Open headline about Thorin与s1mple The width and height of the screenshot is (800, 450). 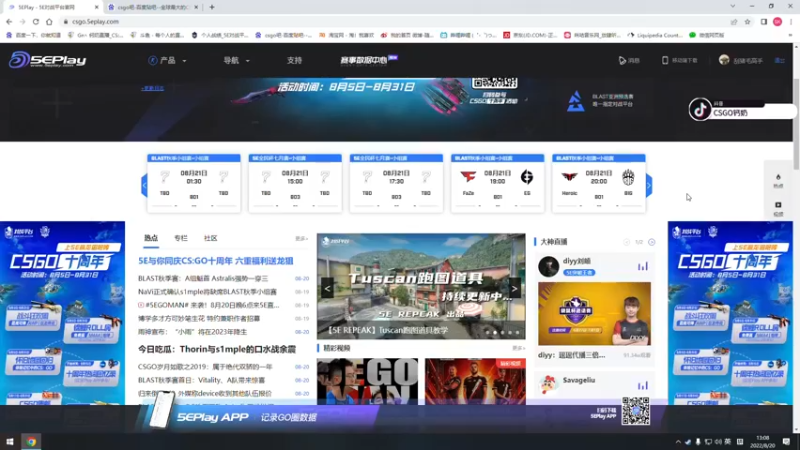pyautogui.click(x=217, y=349)
